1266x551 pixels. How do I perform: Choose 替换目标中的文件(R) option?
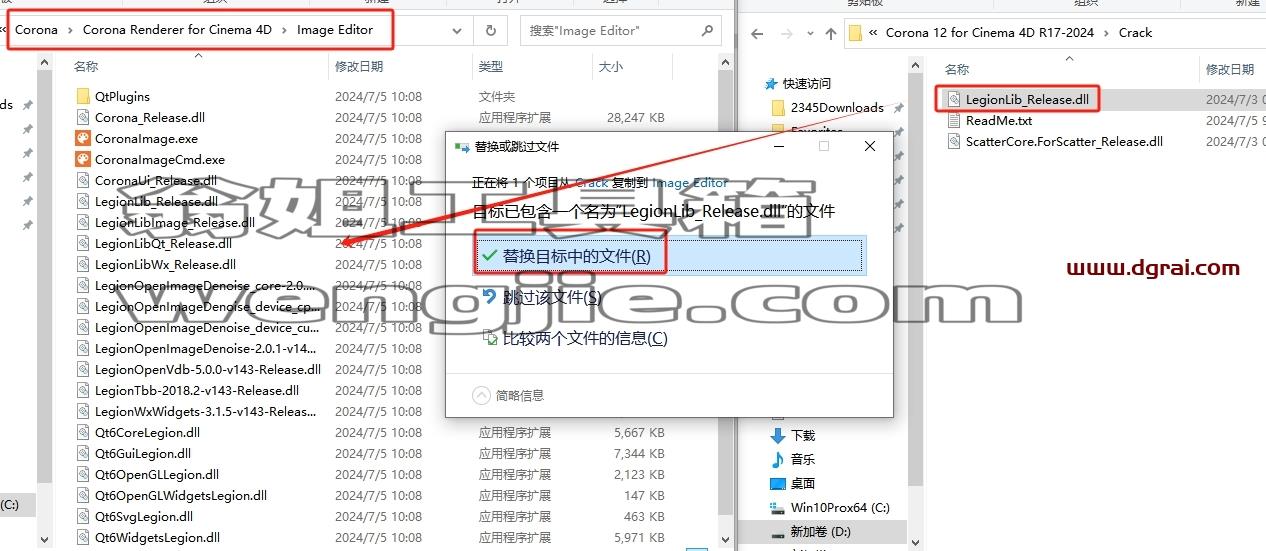[x=667, y=256]
